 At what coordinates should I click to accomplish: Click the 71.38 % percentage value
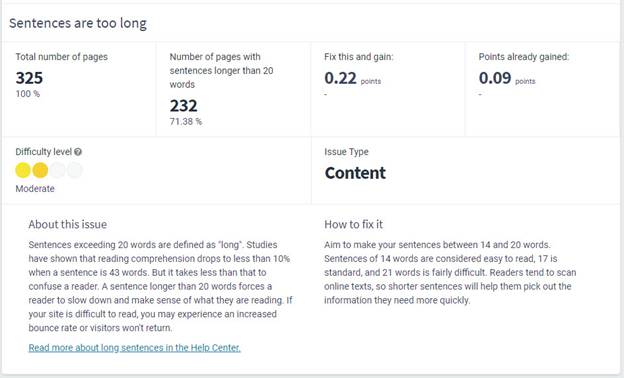pyautogui.click(x=186, y=121)
